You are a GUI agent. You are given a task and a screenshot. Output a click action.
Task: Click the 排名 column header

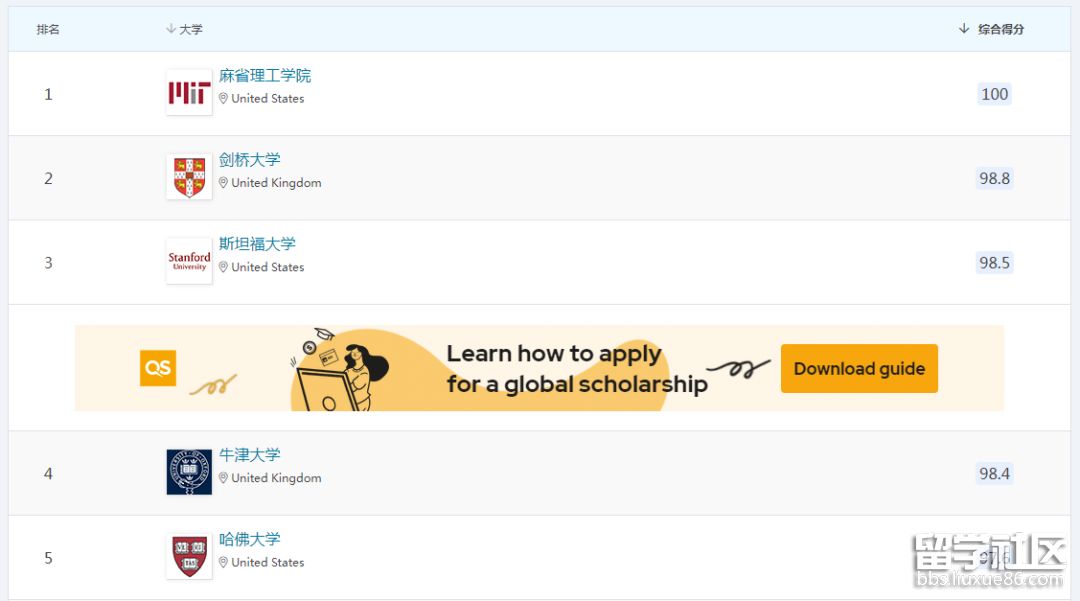point(48,29)
